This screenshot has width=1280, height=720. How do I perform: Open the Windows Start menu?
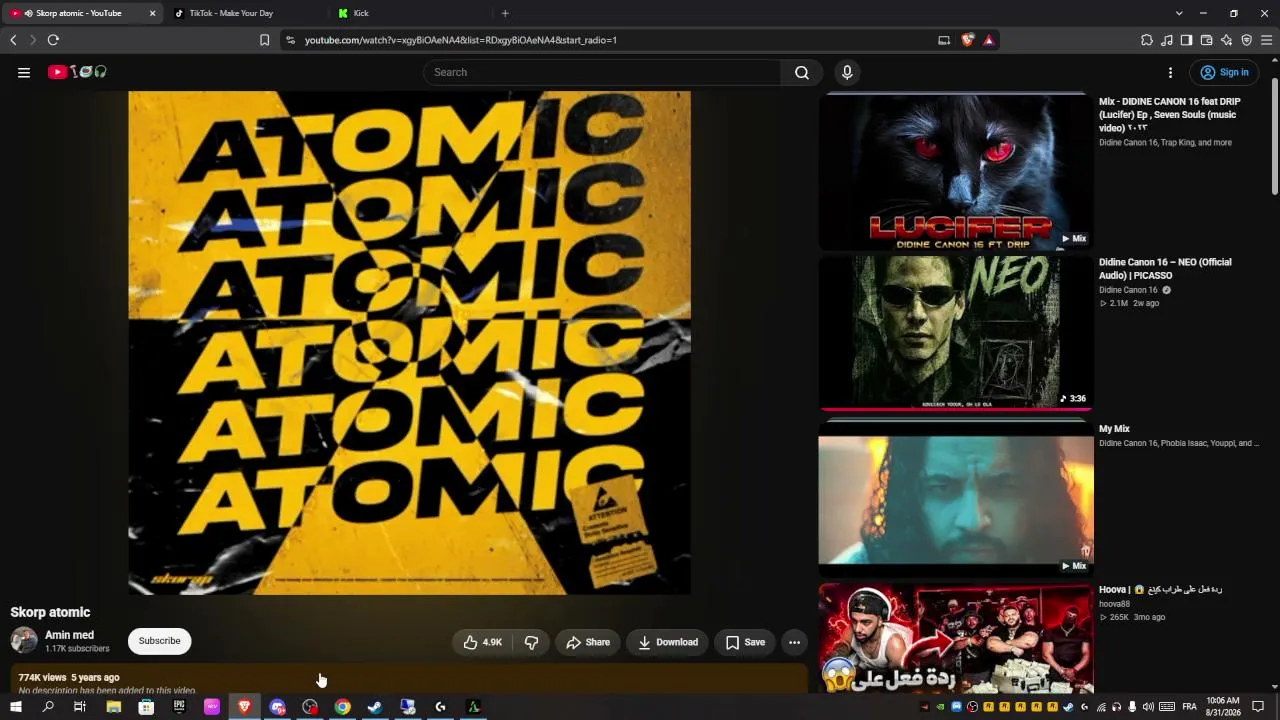click(16, 707)
